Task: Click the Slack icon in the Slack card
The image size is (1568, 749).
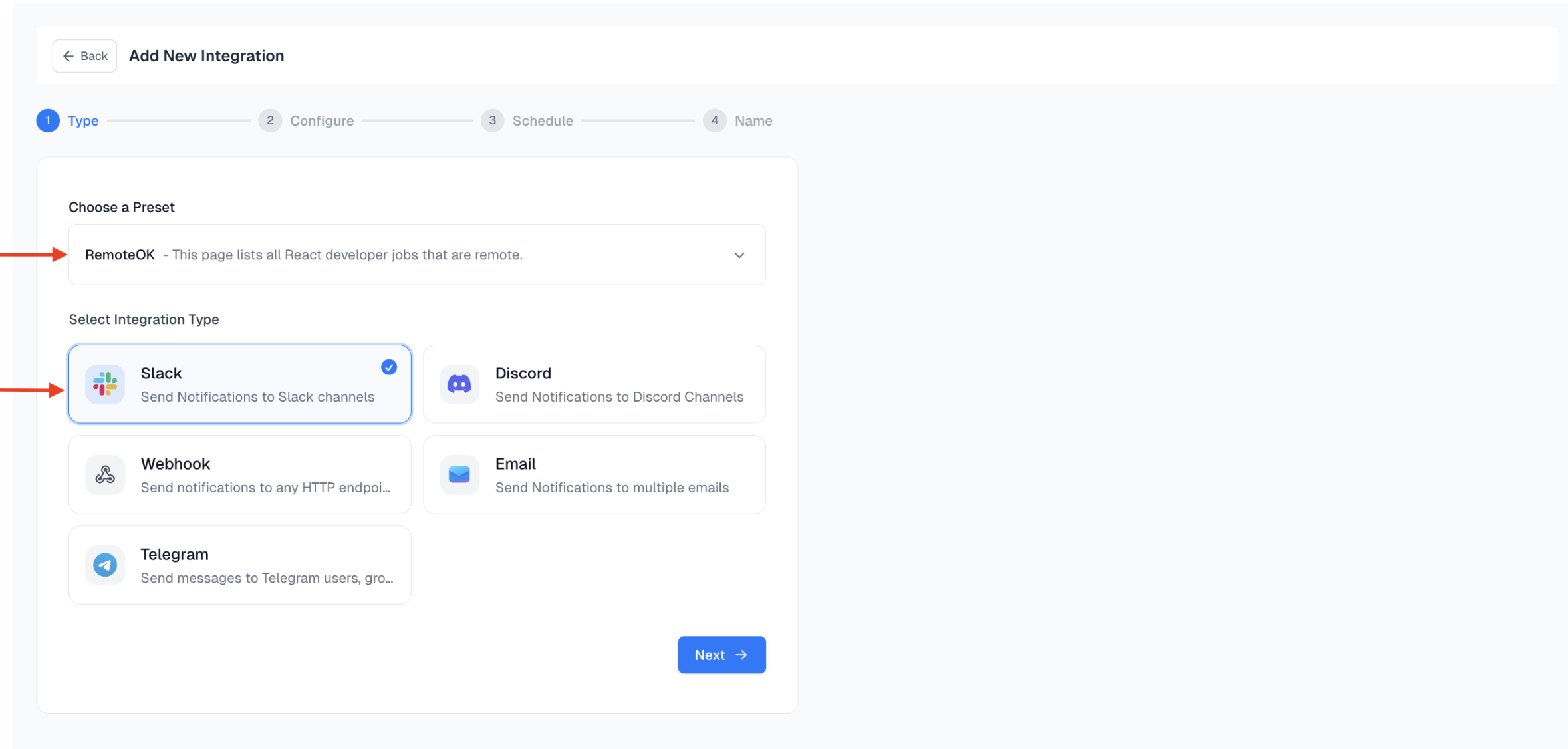Action: click(x=104, y=384)
